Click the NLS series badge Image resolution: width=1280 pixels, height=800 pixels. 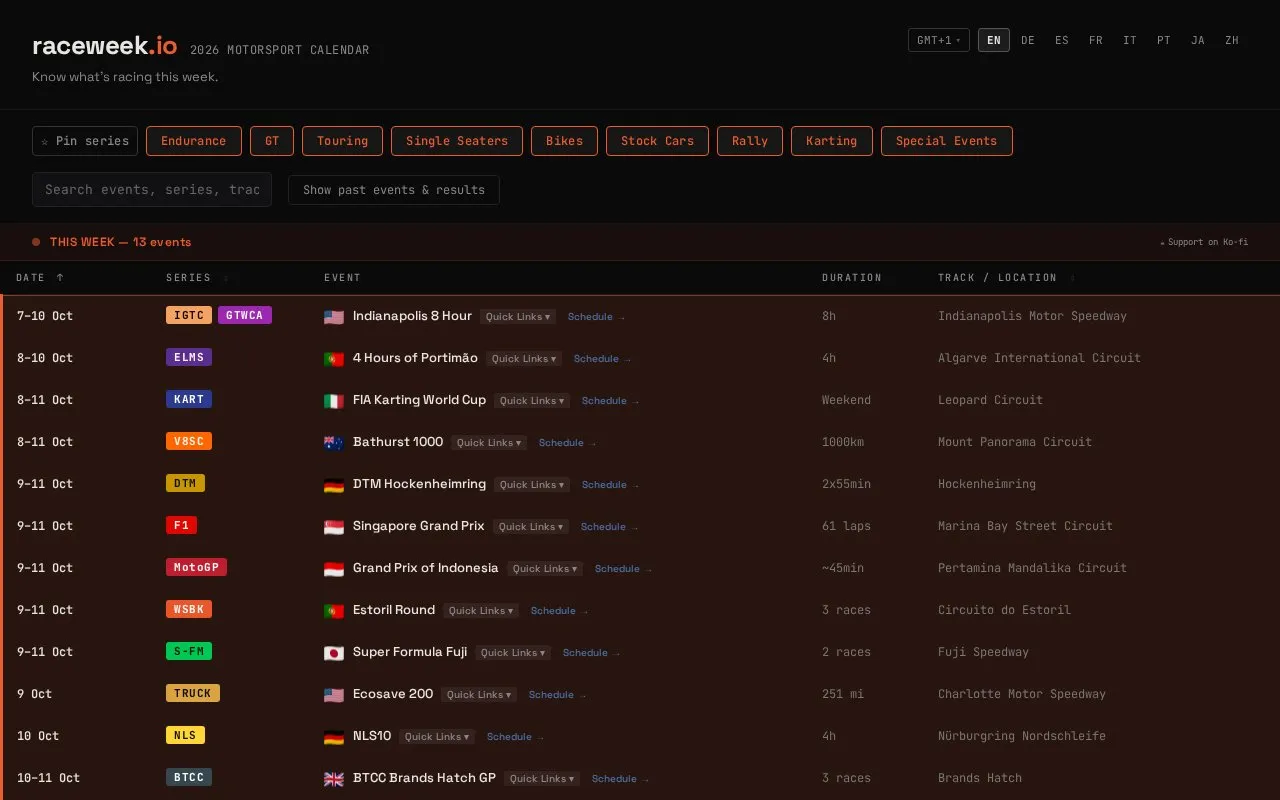tap(185, 735)
